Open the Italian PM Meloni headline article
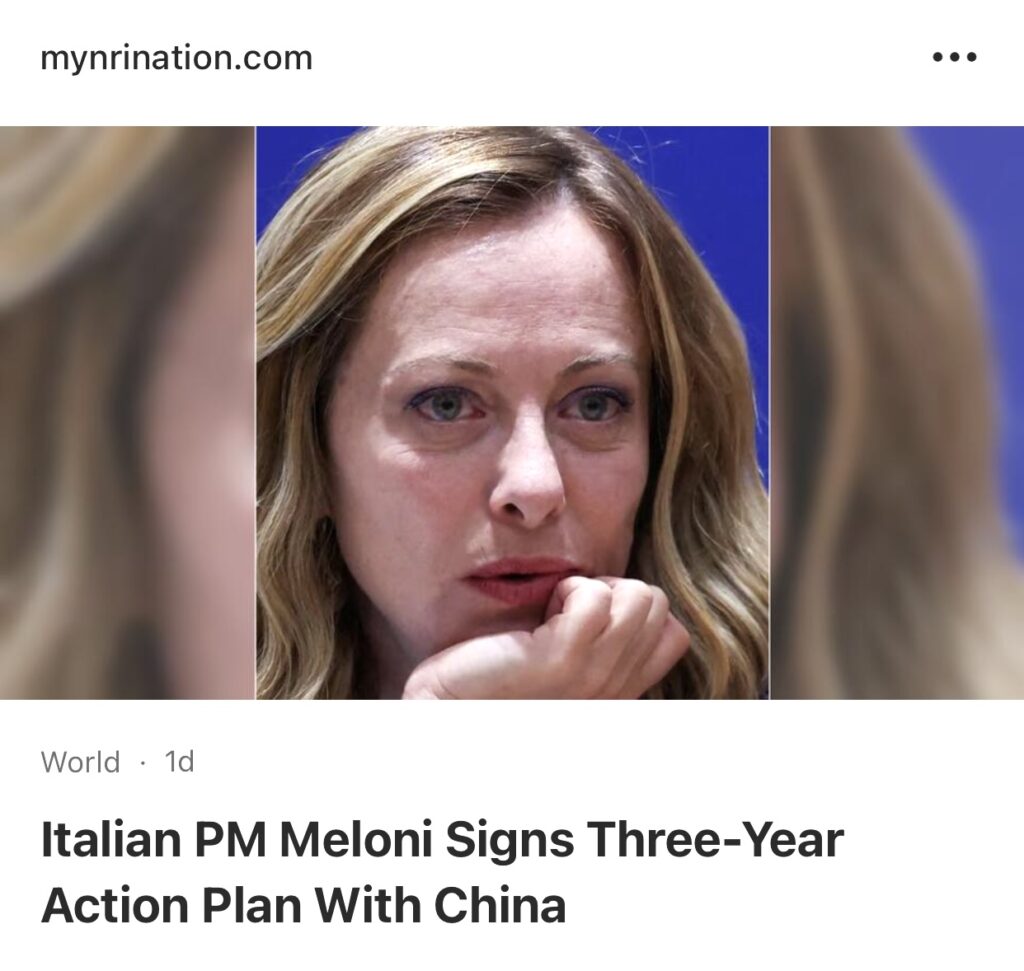Image resolution: width=1024 pixels, height=971 pixels. pos(442,872)
